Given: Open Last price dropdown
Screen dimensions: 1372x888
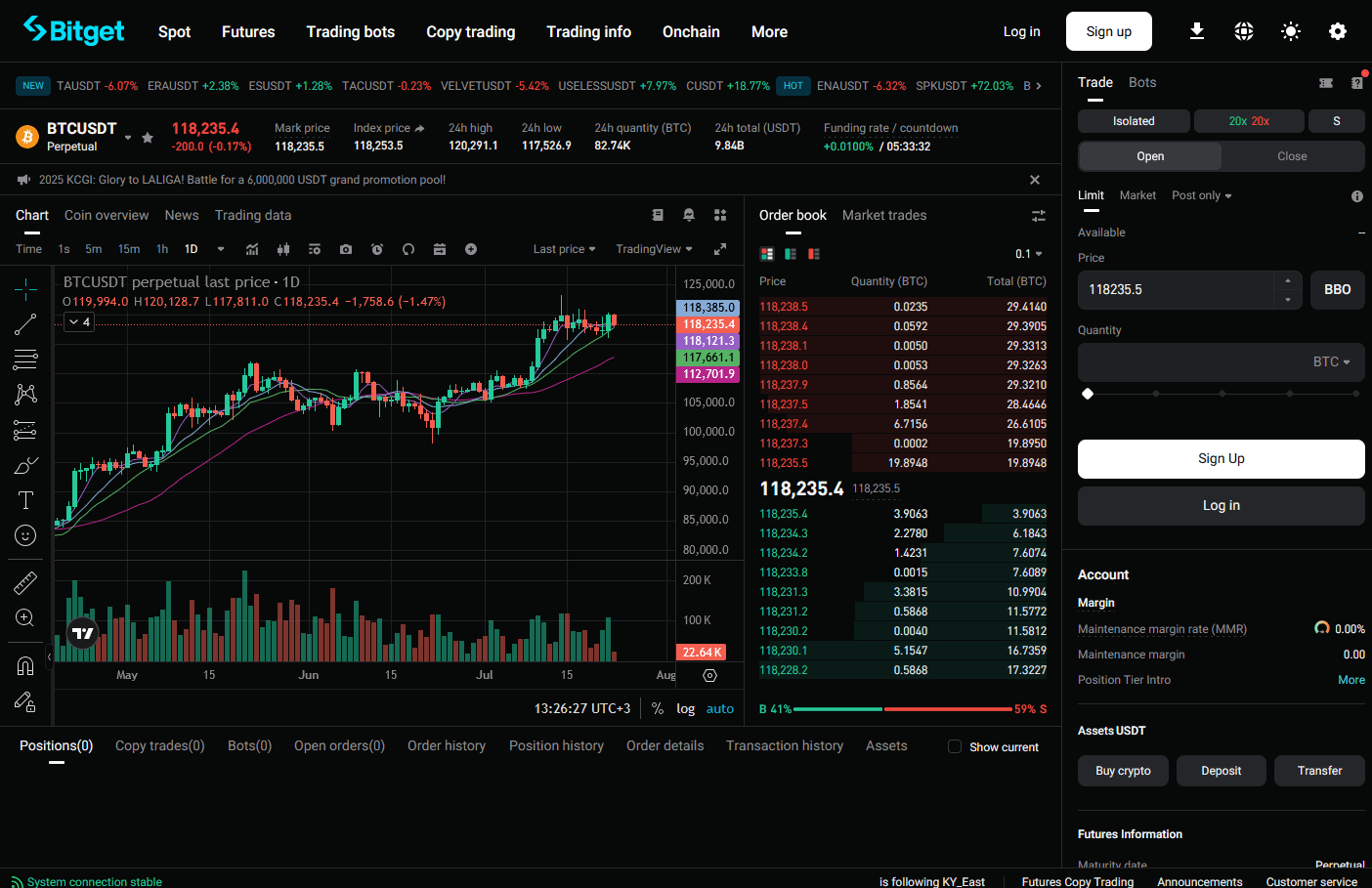Looking at the screenshot, I should (565, 249).
